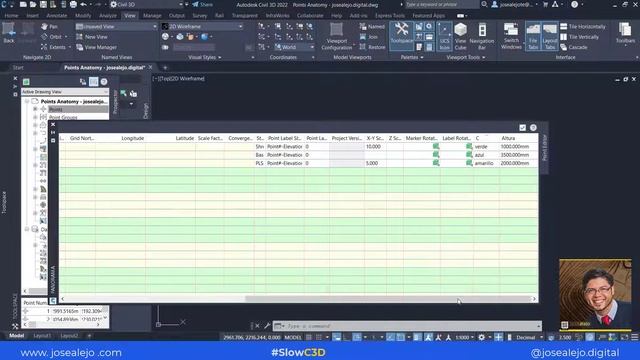The image size is (640, 360).
Task: Open the Help question mark icon
Action: click(574, 4)
